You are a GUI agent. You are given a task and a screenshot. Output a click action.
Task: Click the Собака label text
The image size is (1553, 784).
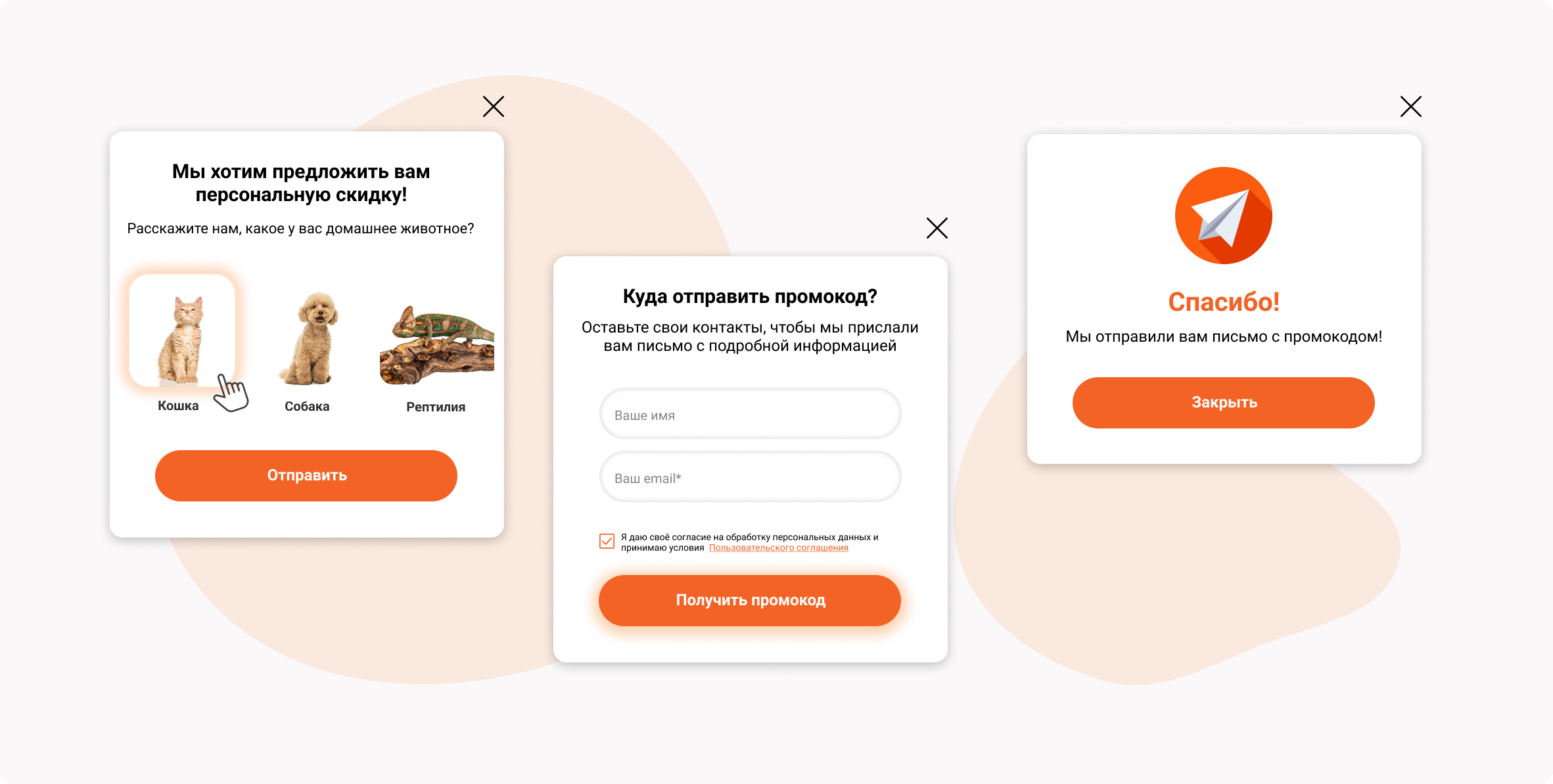(x=307, y=406)
